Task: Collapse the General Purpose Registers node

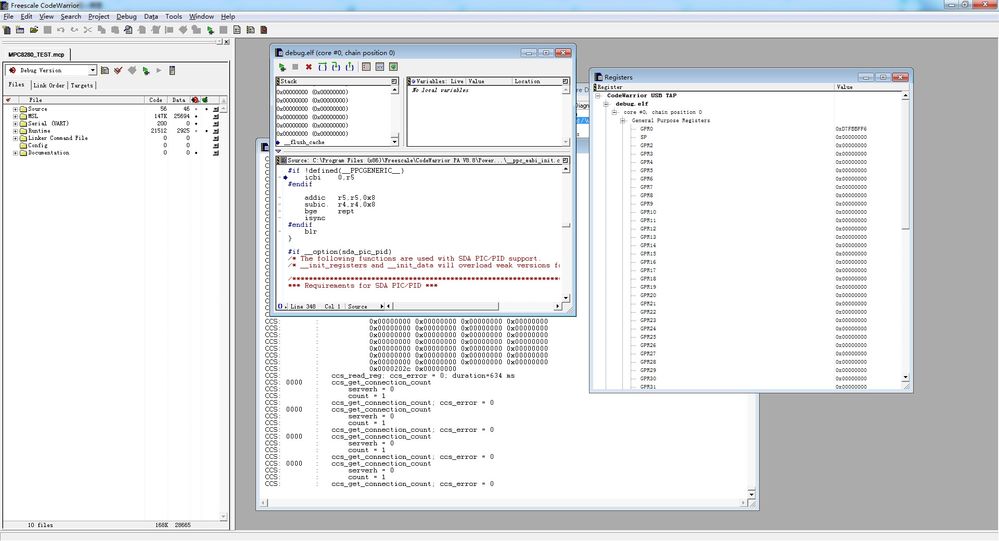Action: (x=623, y=120)
